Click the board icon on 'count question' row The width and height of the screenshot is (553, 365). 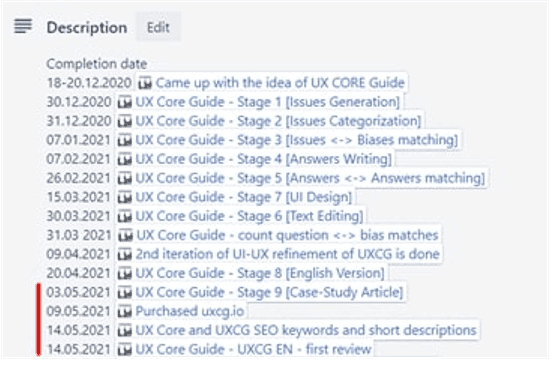[x=125, y=236]
